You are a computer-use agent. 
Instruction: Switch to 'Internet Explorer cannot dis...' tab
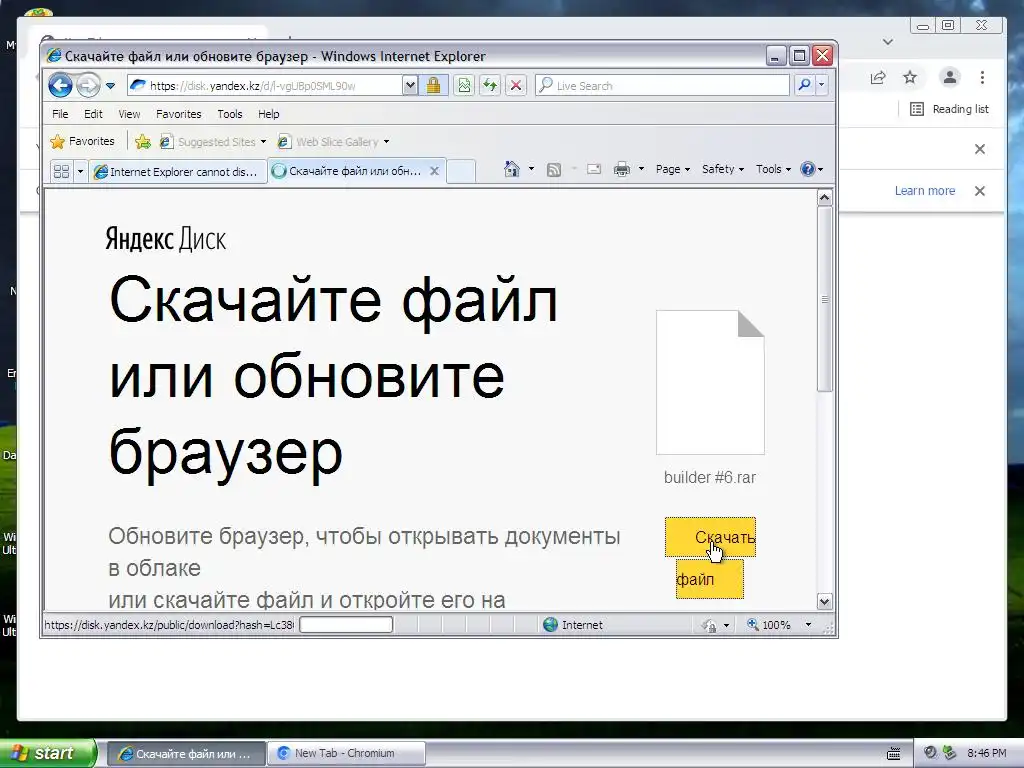click(x=178, y=172)
